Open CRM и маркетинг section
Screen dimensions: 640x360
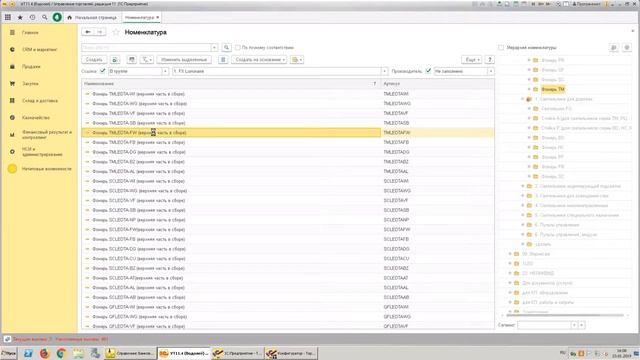point(39,49)
